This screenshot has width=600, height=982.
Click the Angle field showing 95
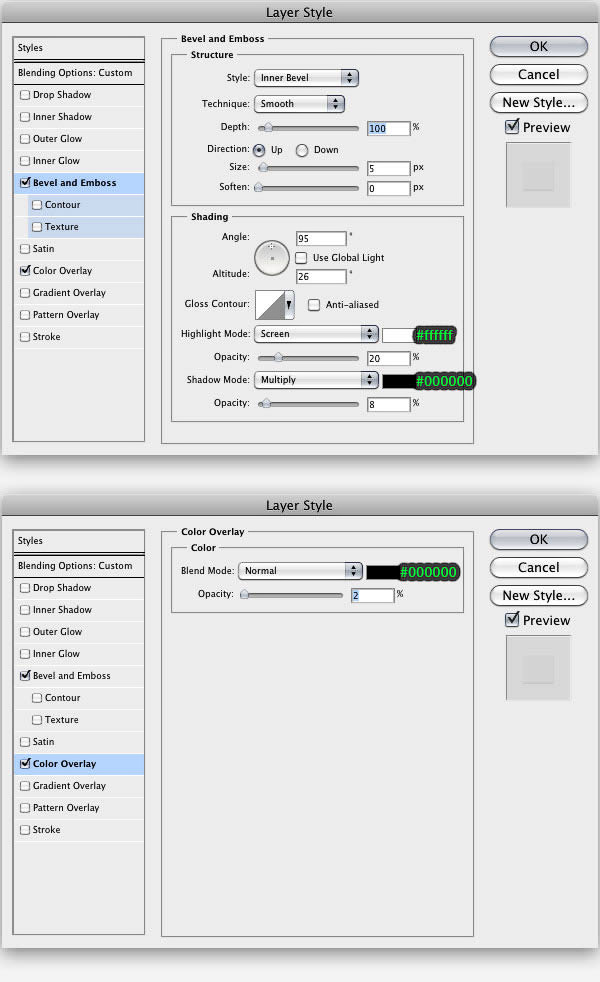click(x=321, y=239)
